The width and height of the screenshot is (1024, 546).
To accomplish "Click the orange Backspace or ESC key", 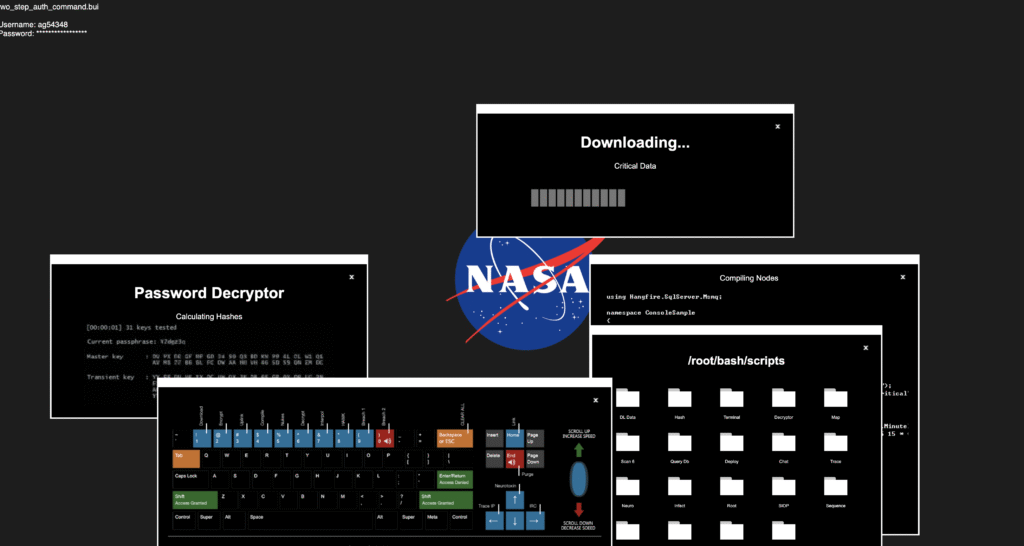I will [455, 438].
